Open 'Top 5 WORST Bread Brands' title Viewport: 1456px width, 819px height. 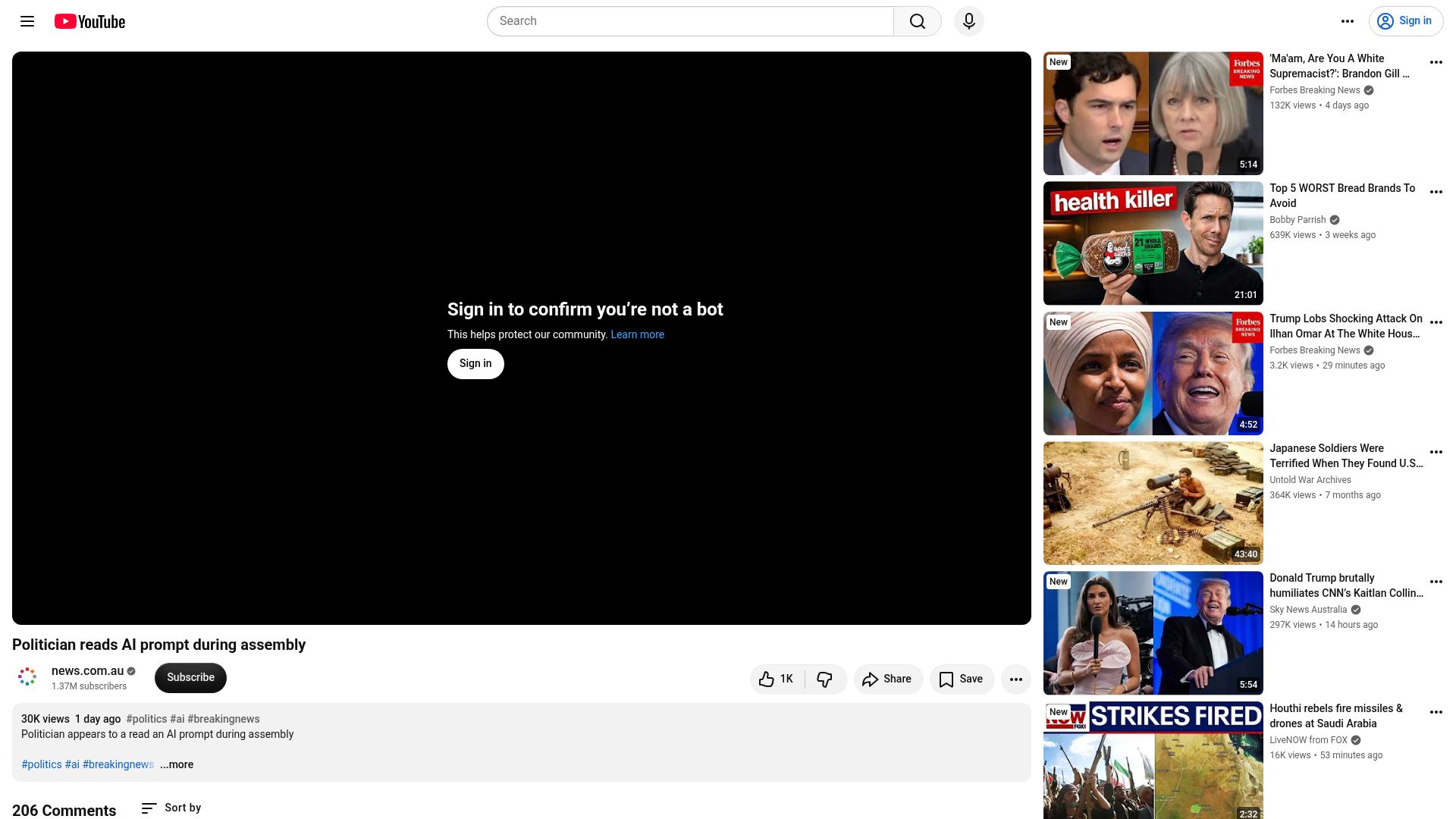pos(1342,196)
